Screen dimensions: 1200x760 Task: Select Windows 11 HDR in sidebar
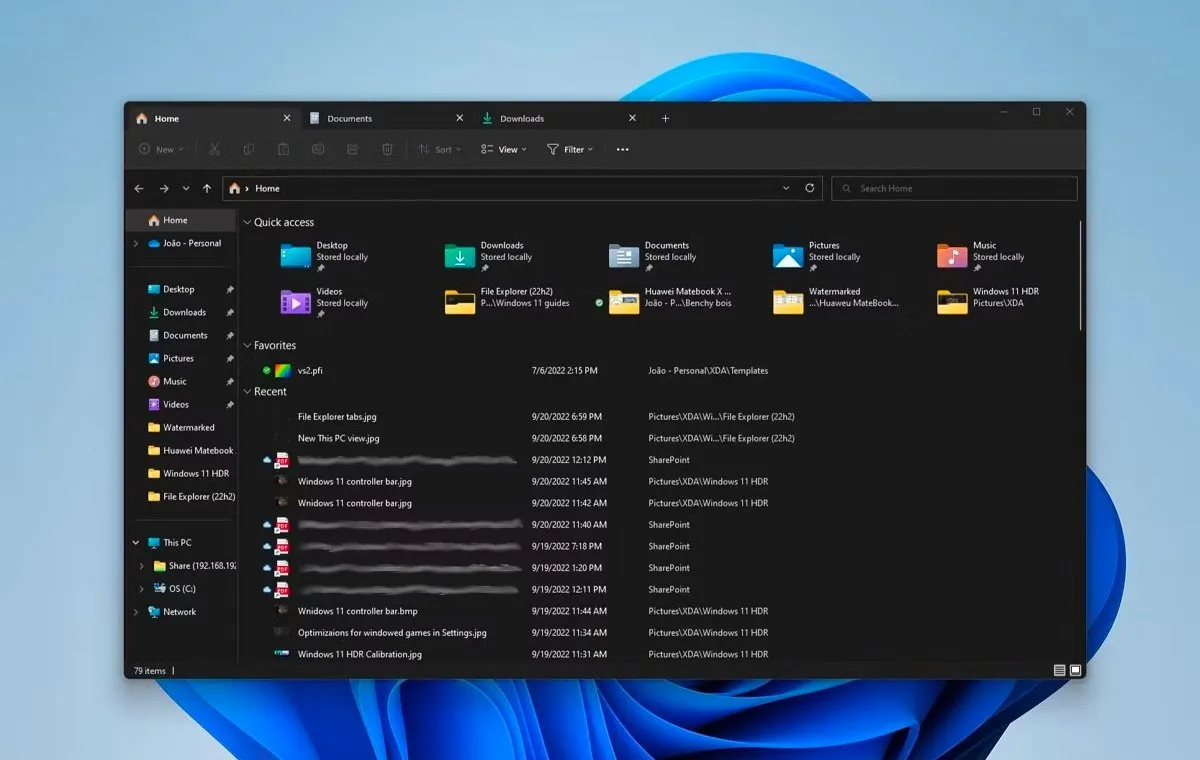click(196, 473)
